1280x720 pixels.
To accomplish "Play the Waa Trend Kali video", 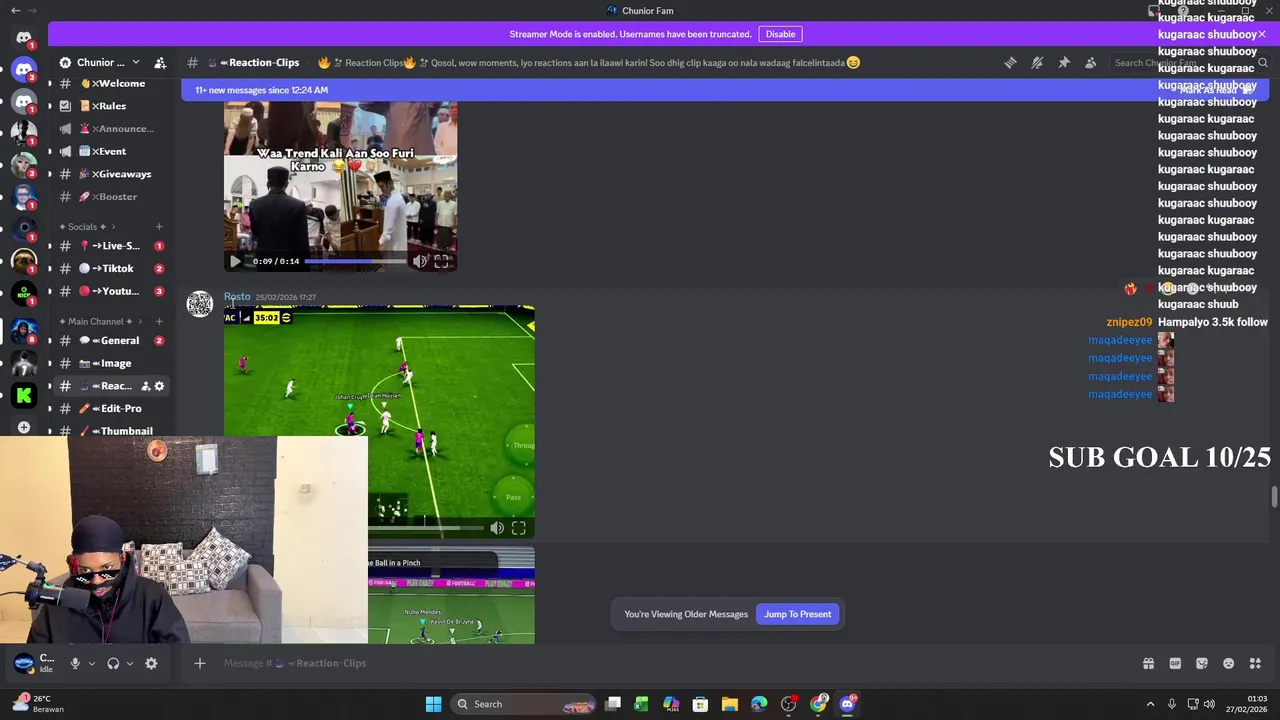I will click(235, 261).
